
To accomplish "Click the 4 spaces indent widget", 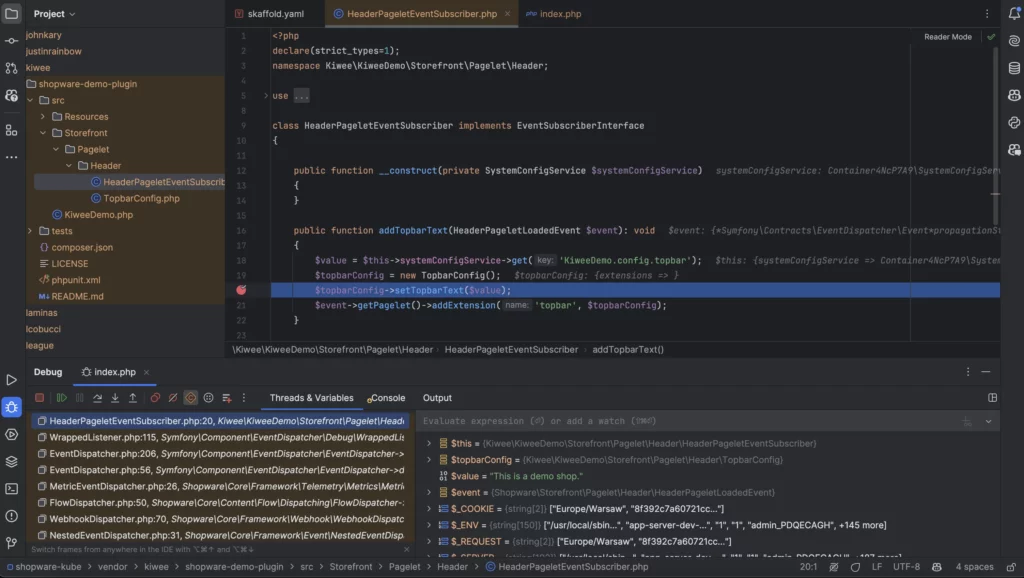I will click(974, 567).
